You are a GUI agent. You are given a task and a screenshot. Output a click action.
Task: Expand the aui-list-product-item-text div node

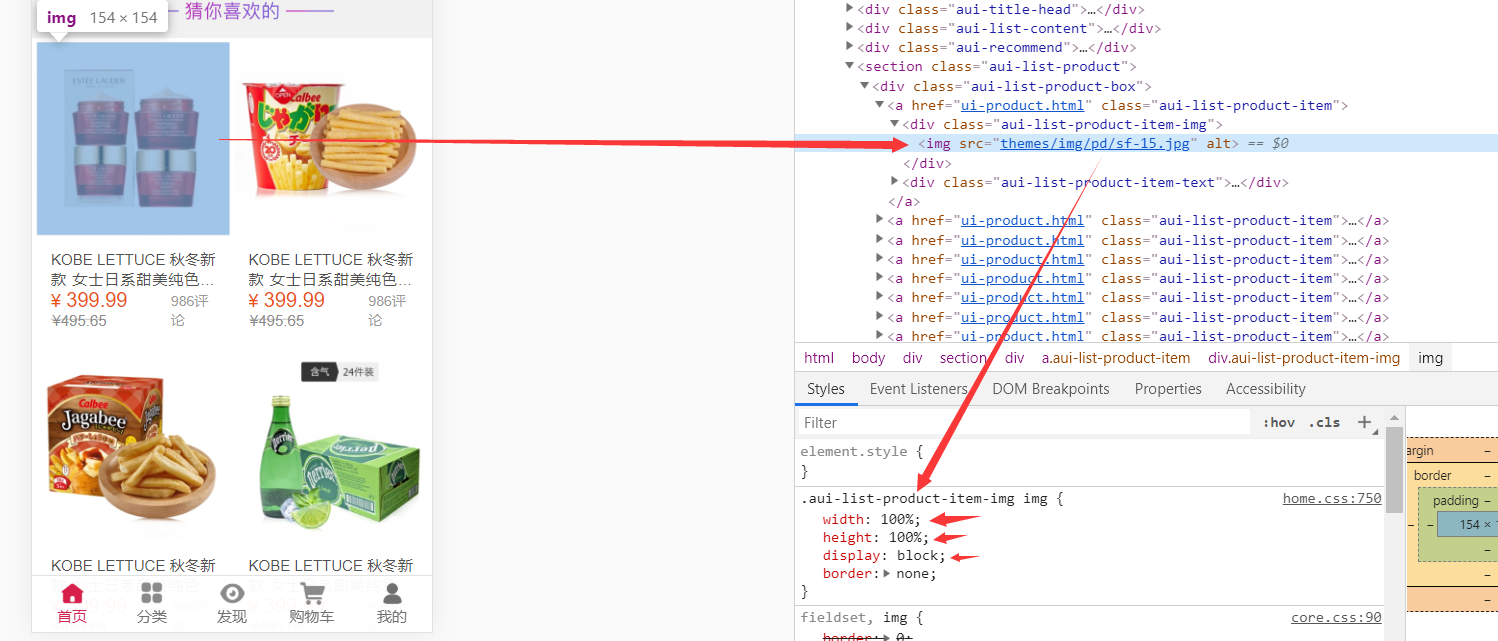pos(895,182)
